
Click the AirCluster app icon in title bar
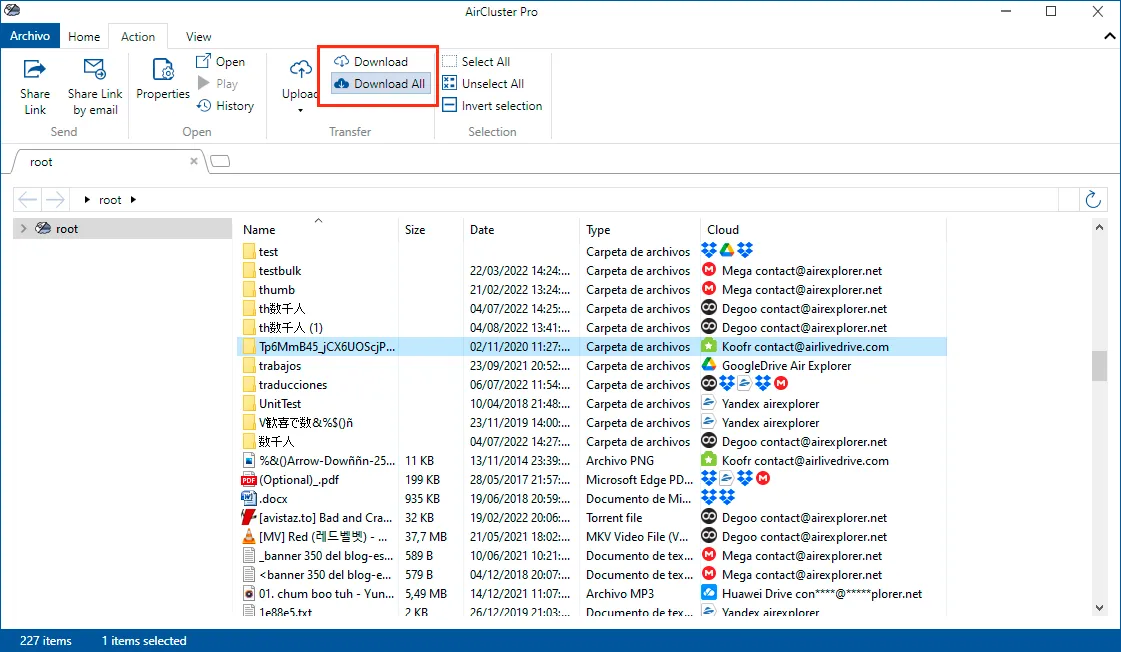(12, 10)
